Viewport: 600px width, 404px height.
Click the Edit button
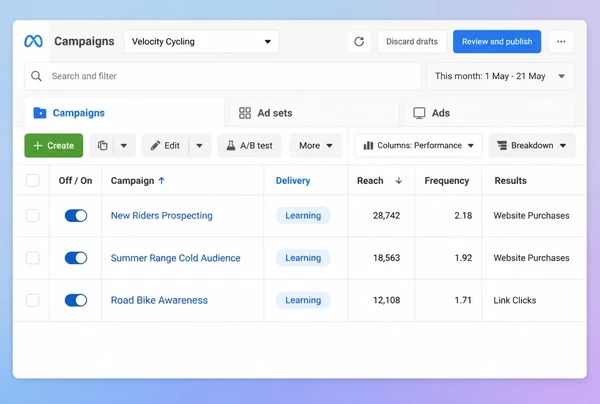[165, 145]
